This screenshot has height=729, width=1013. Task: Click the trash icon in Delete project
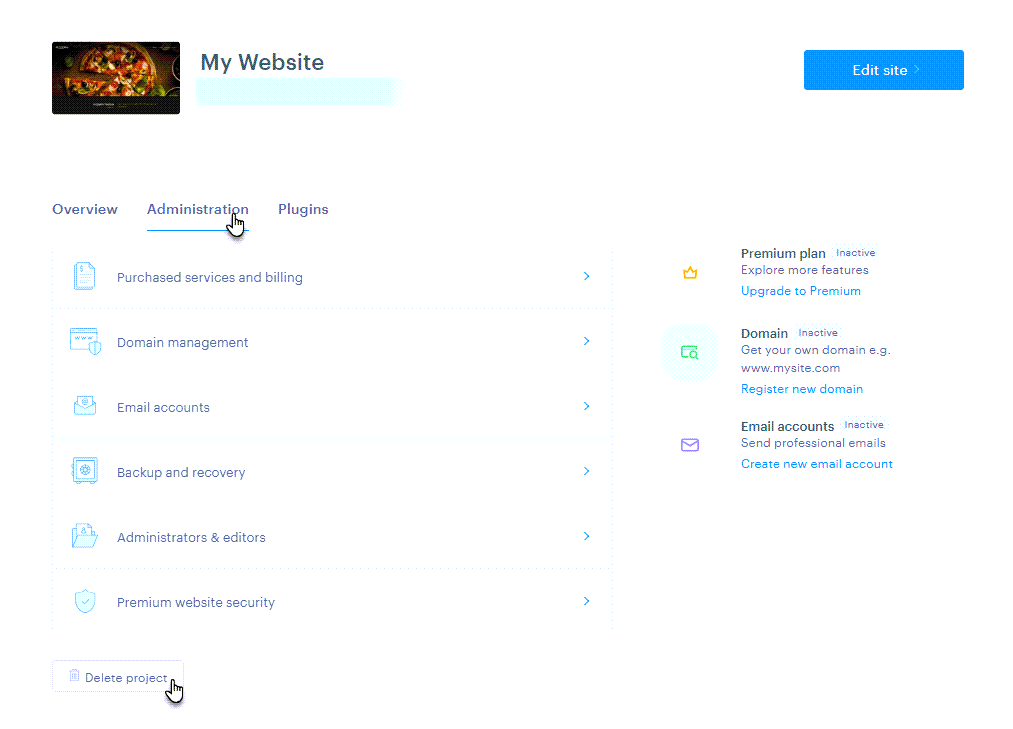[x=74, y=675]
